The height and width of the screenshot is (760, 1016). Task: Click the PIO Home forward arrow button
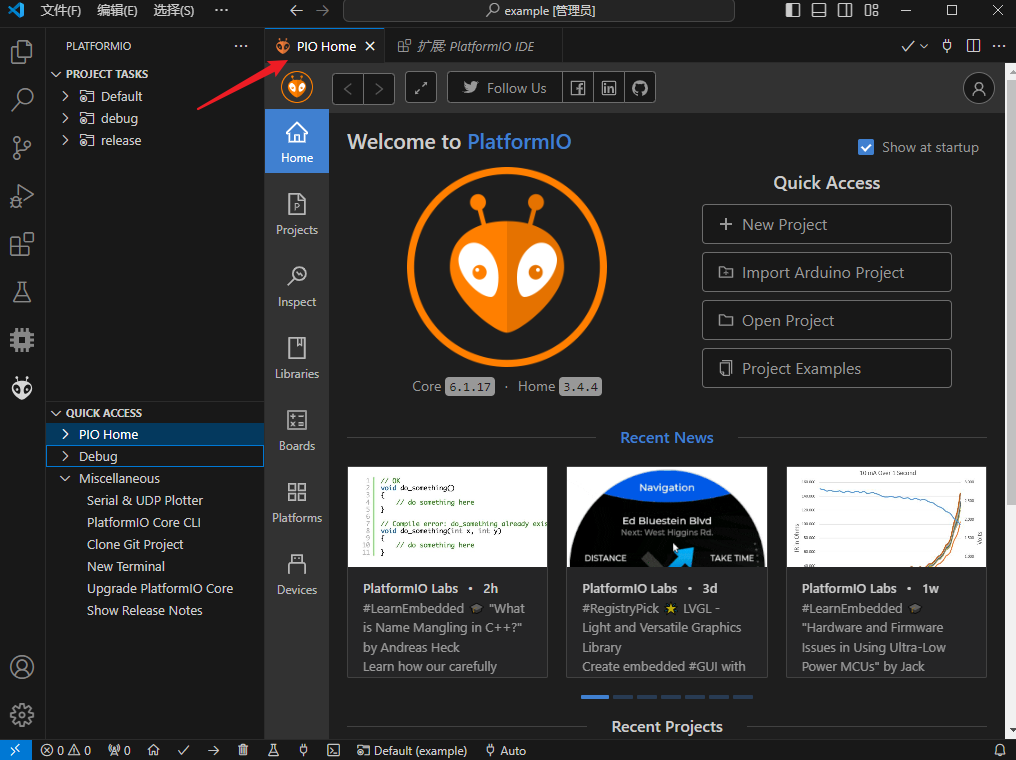379,88
